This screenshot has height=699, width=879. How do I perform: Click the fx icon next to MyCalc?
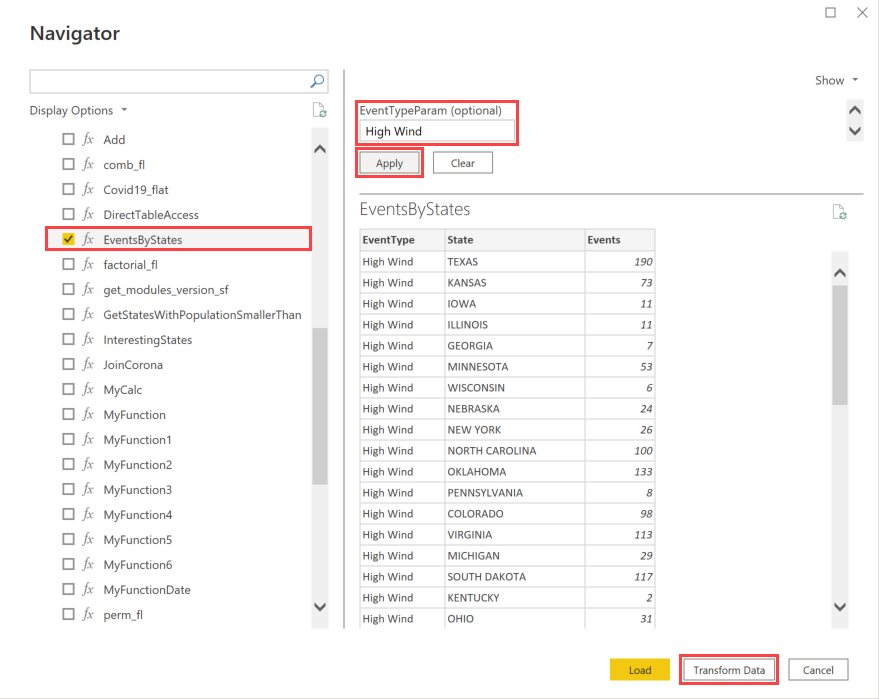(x=88, y=390)
